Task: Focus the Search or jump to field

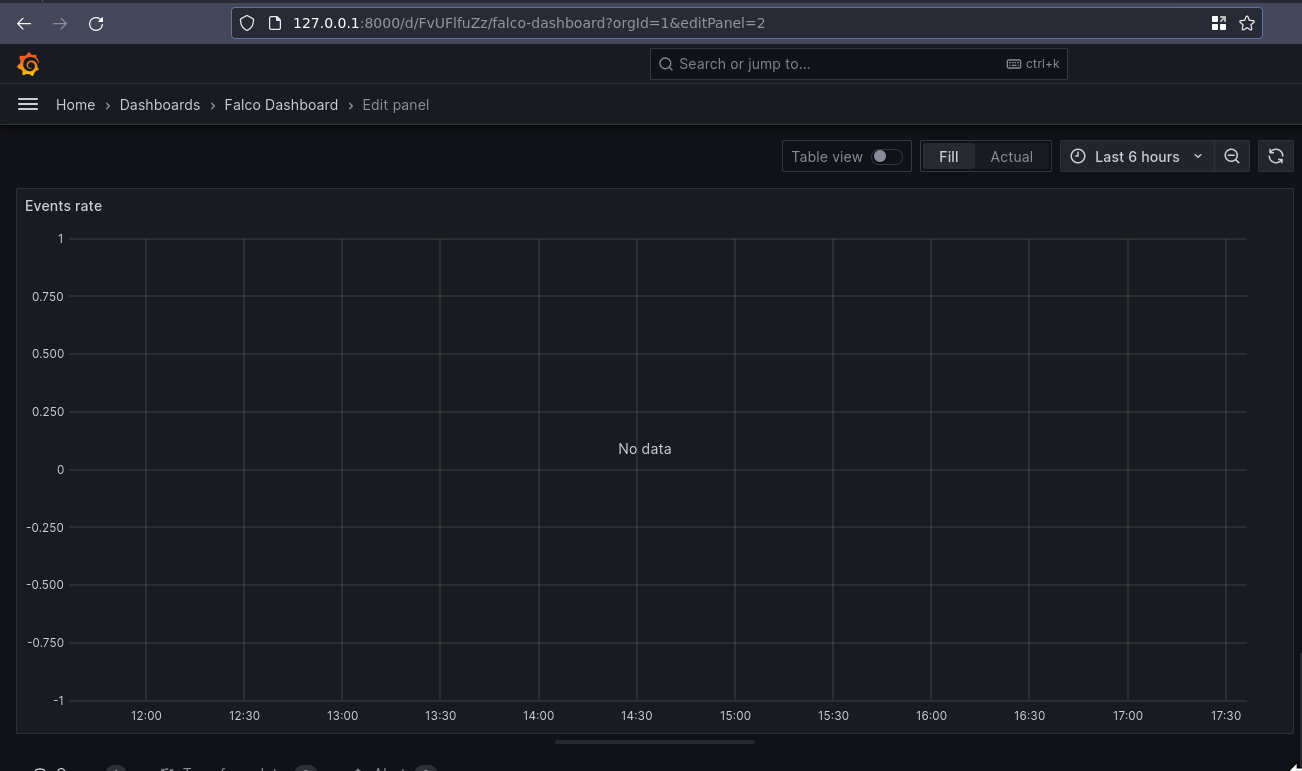Action: click(x=858, y=64)
